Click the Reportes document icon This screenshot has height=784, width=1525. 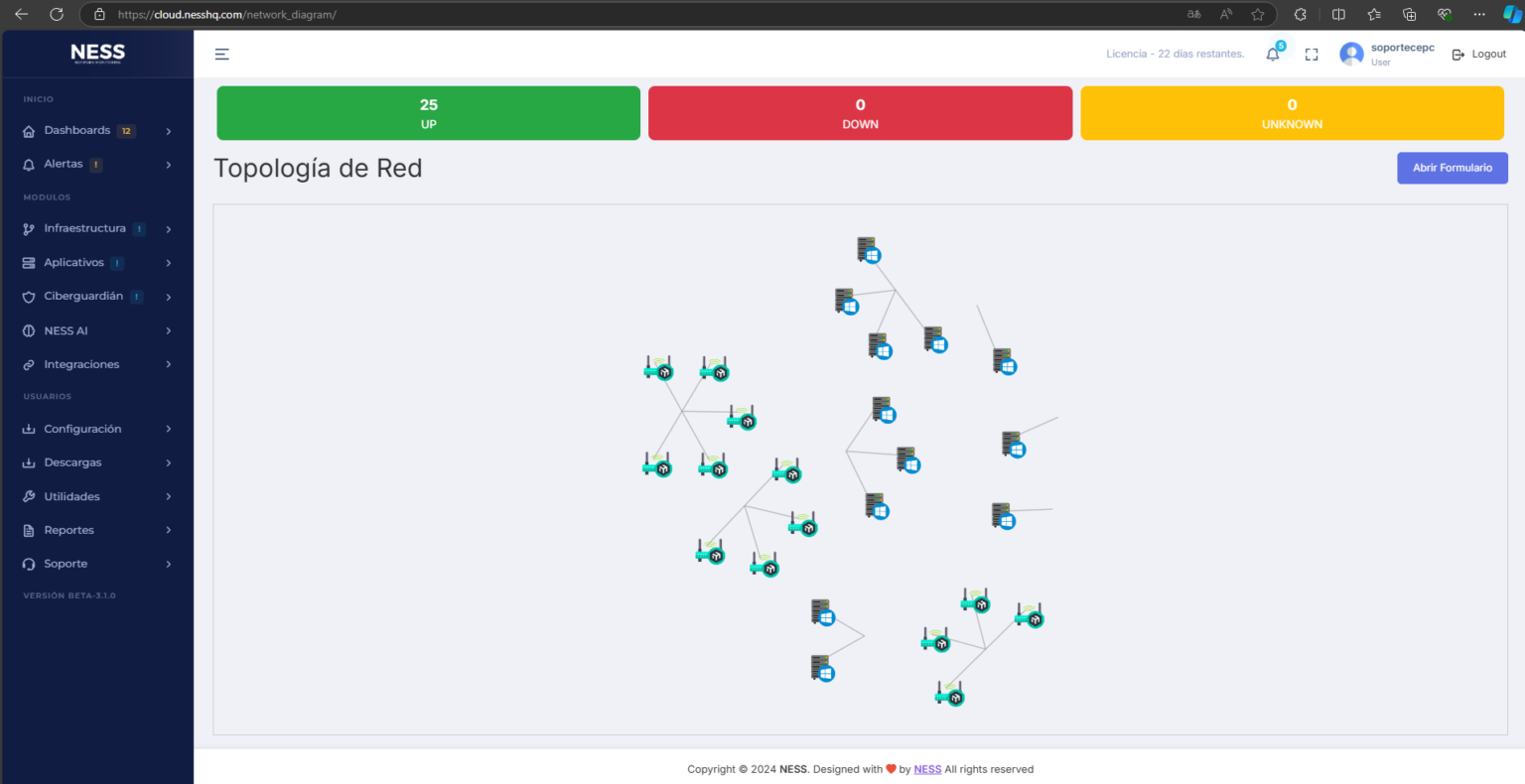click(x=30, y=530)
